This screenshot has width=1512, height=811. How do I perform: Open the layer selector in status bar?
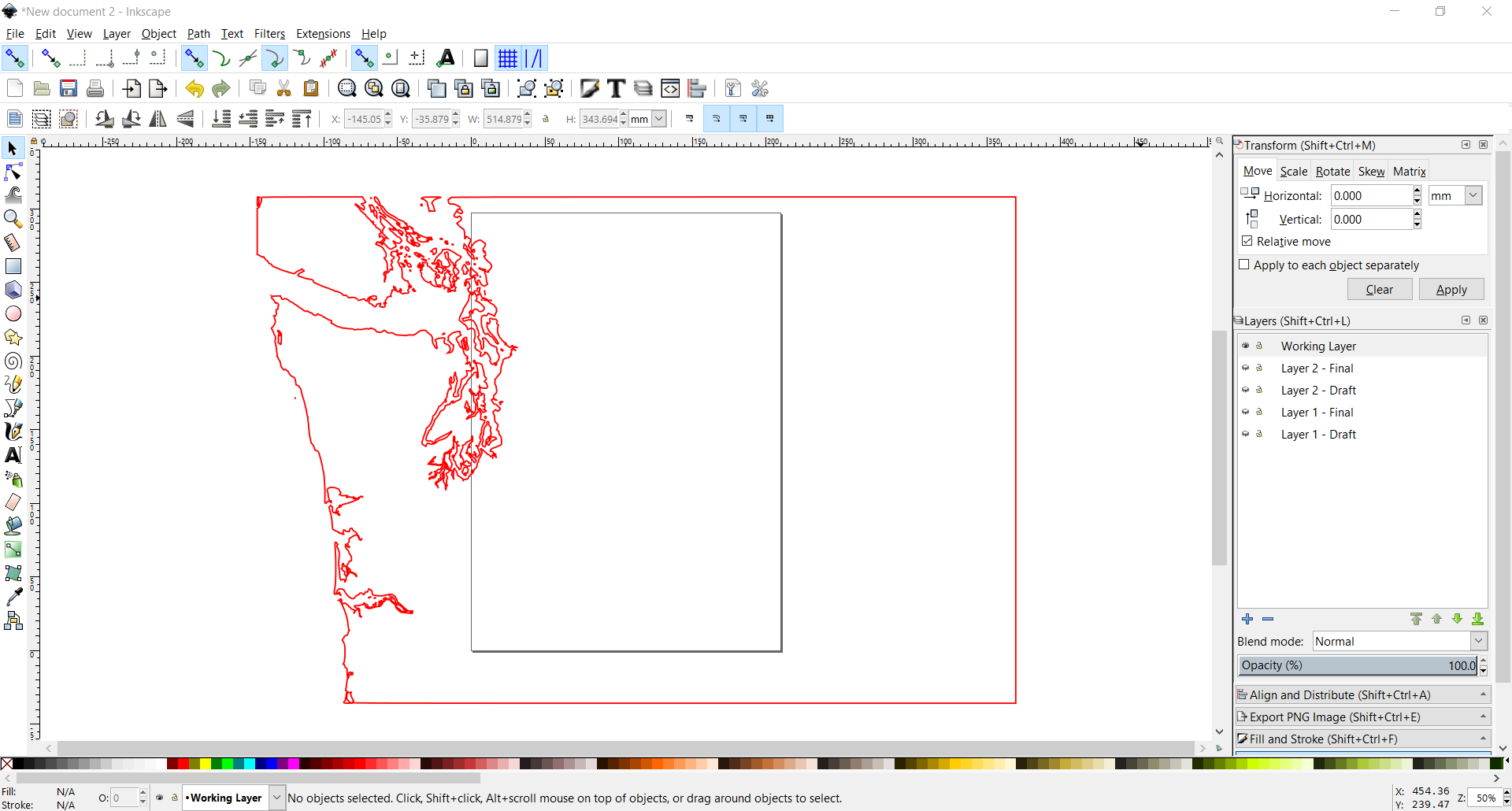point(276,798)
